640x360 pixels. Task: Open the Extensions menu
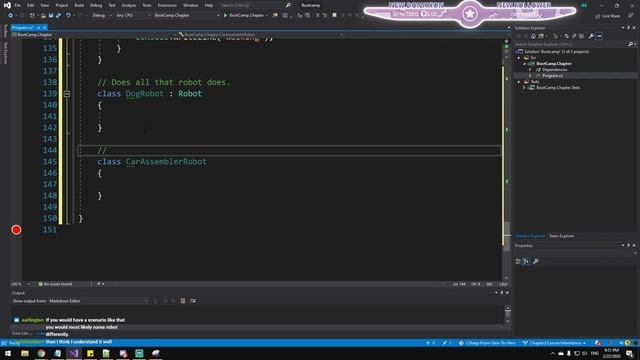(x=167, y=5)
